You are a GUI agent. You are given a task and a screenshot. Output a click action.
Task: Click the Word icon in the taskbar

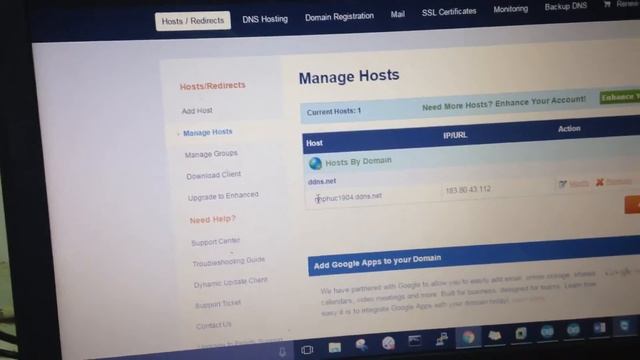coord(599,328)
